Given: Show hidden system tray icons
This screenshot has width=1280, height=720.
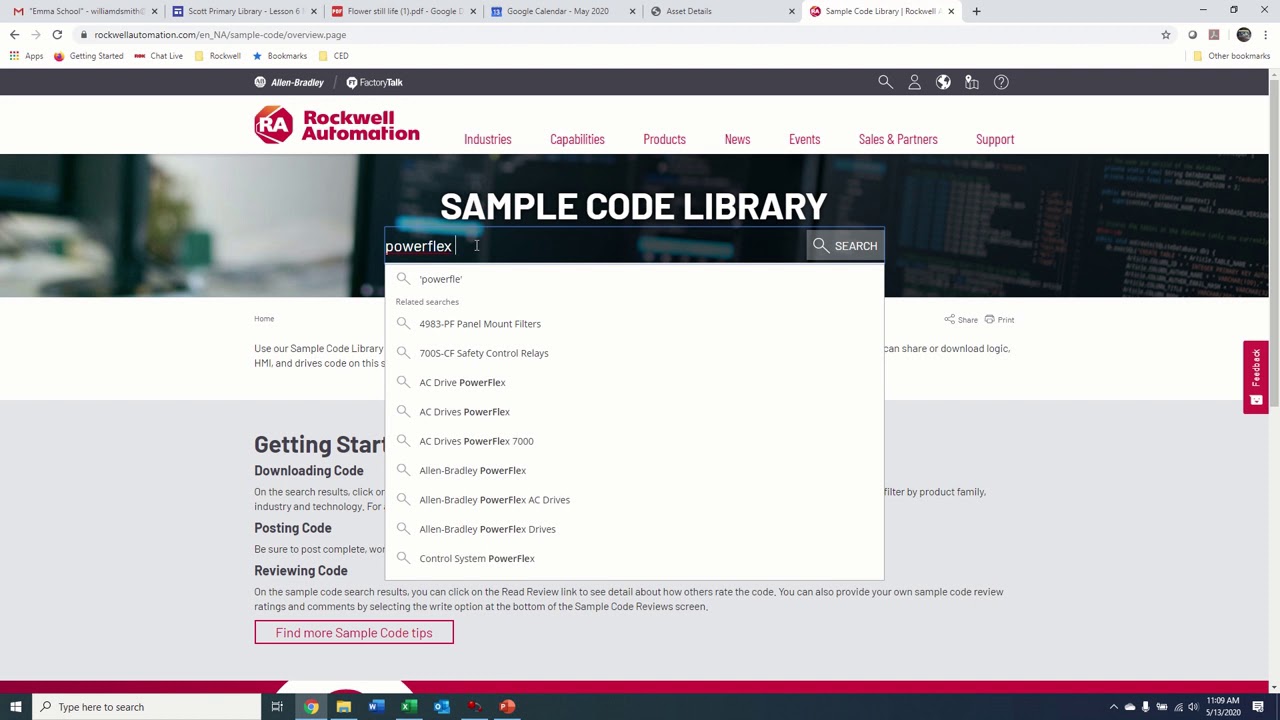Looking at the screenshot, I should tap(1113, 707).
